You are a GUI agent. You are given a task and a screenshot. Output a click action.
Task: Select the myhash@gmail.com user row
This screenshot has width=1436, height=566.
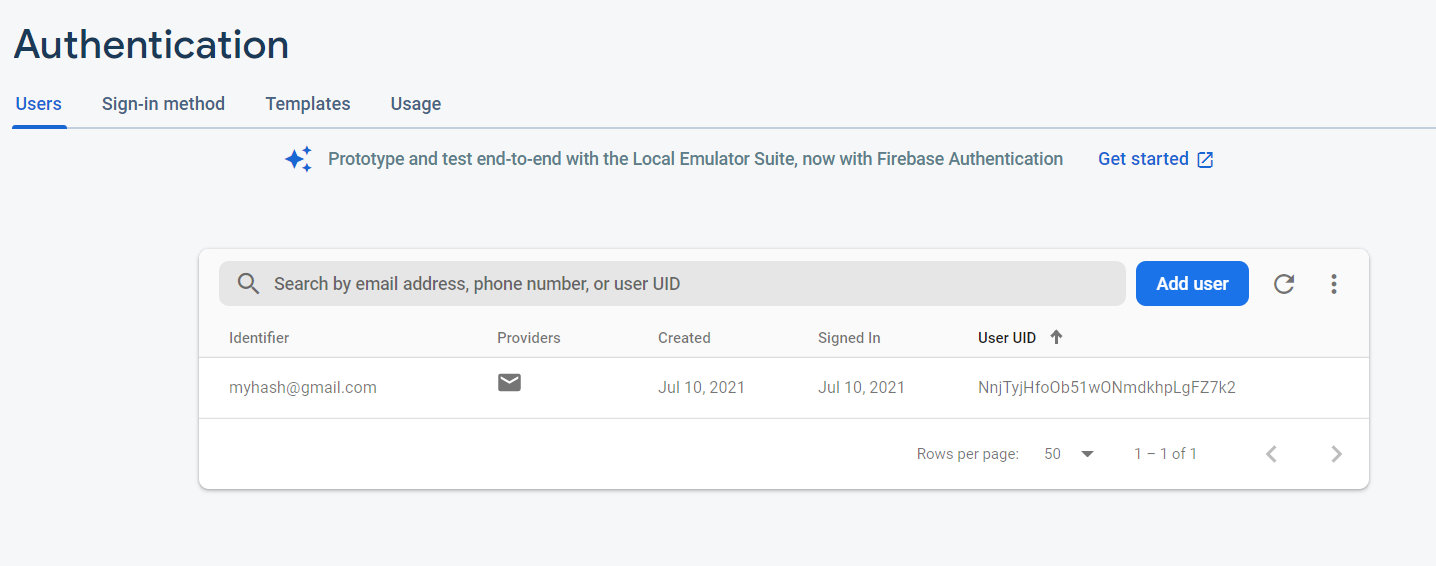[x=303, y=387]
